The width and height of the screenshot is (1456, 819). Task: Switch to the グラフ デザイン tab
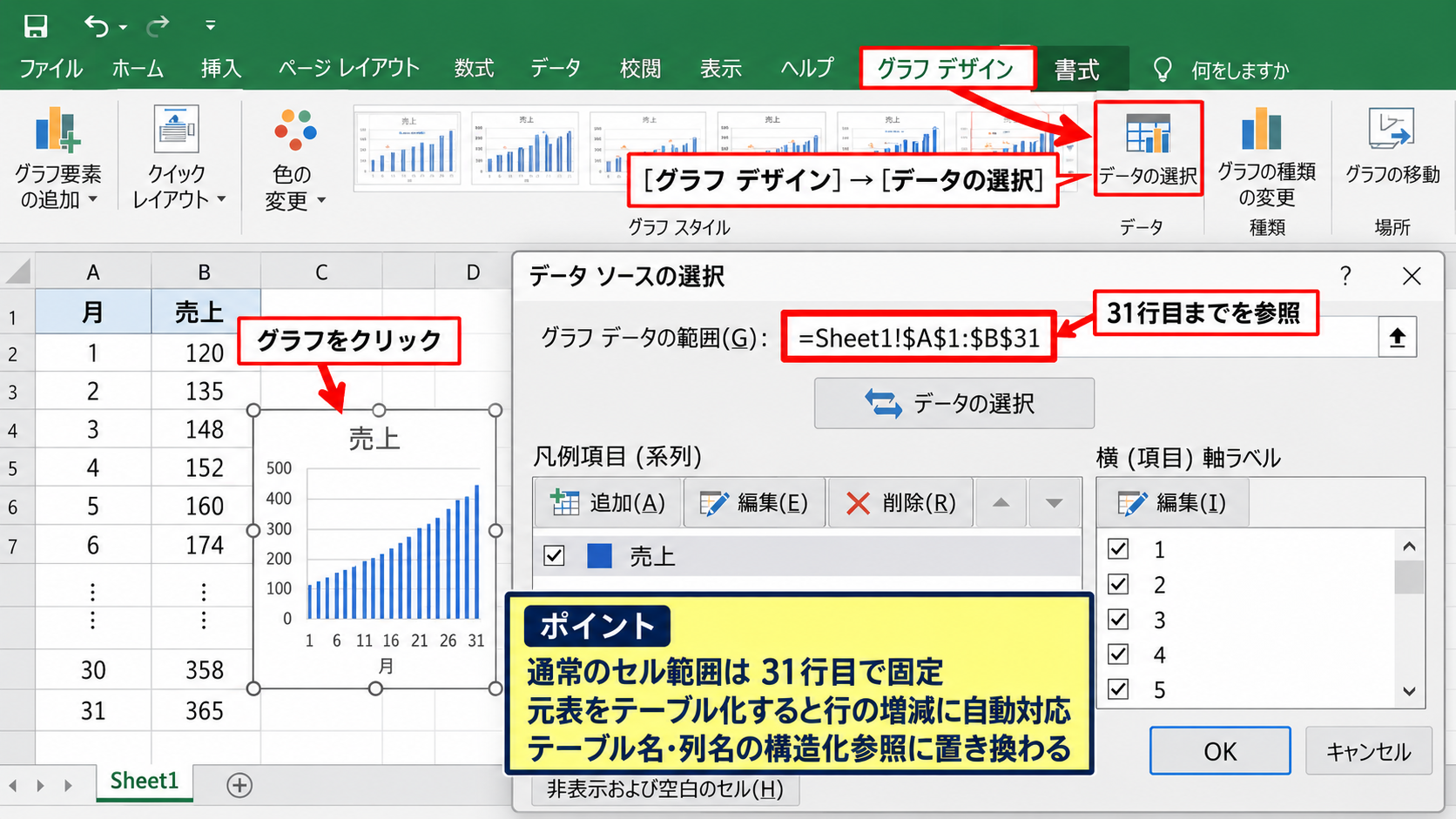pyautogui.click(x=947, y=69)
